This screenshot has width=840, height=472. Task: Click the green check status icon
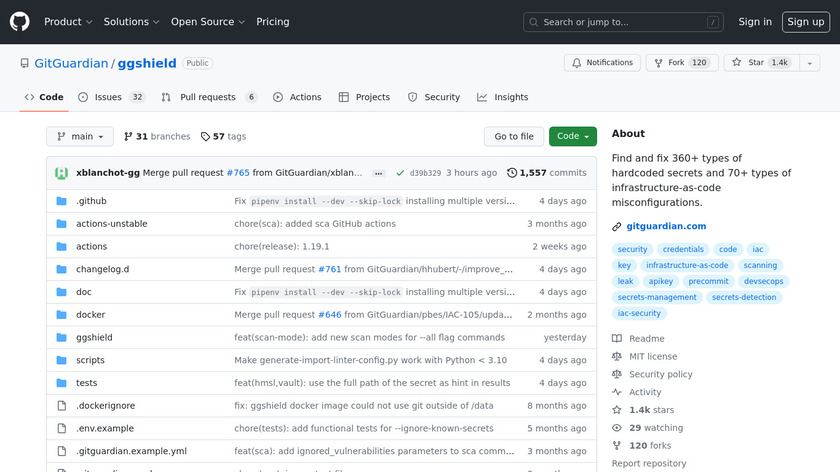(x=400, y=173)
